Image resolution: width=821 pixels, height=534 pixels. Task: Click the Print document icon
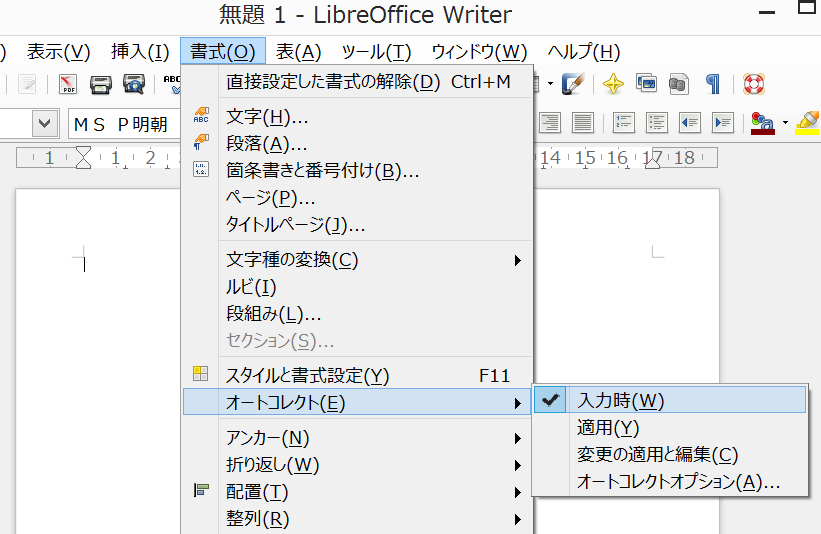point(101,84)
